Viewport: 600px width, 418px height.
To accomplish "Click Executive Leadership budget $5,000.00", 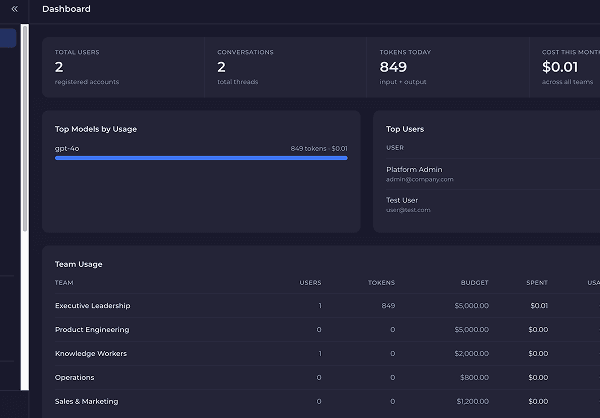I will click(471, 305).
